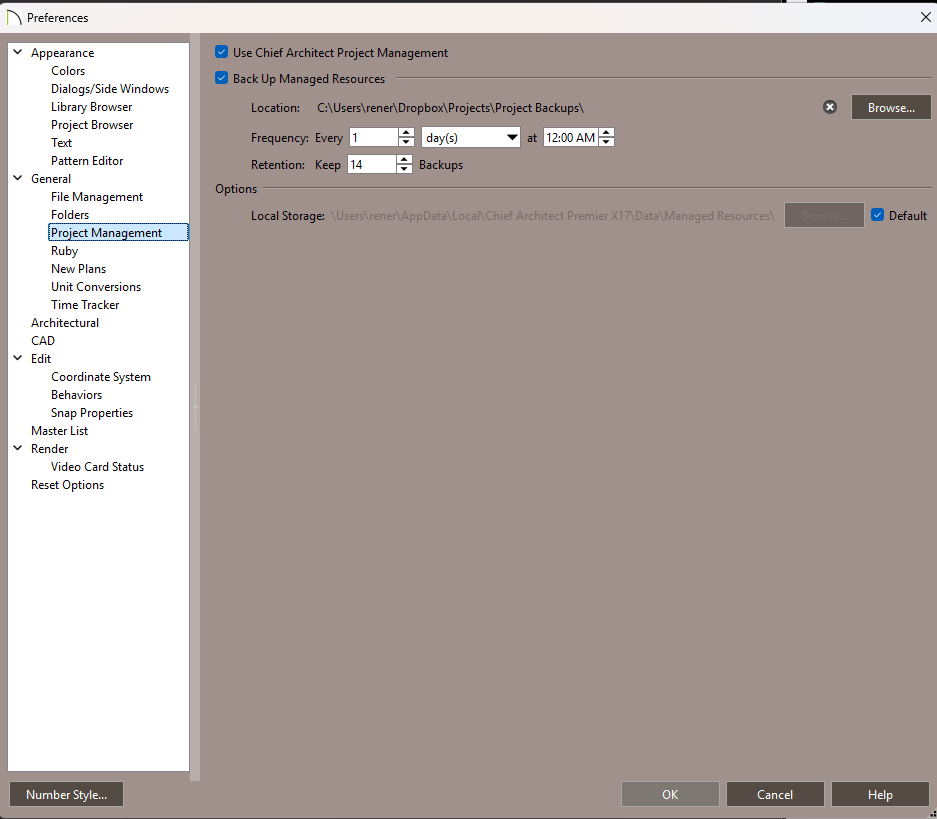Screen dimensions: 937x819
Task: Click the backup time input field
Action: click(570, 138)
